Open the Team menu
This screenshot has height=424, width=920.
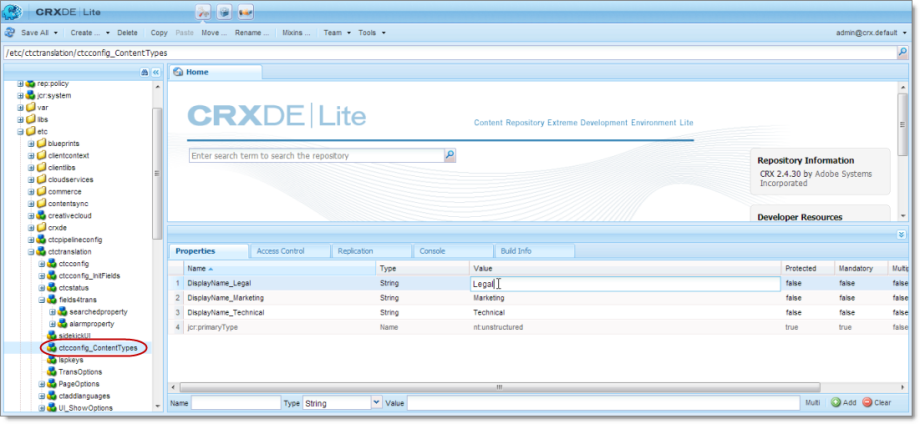[337, 33]
